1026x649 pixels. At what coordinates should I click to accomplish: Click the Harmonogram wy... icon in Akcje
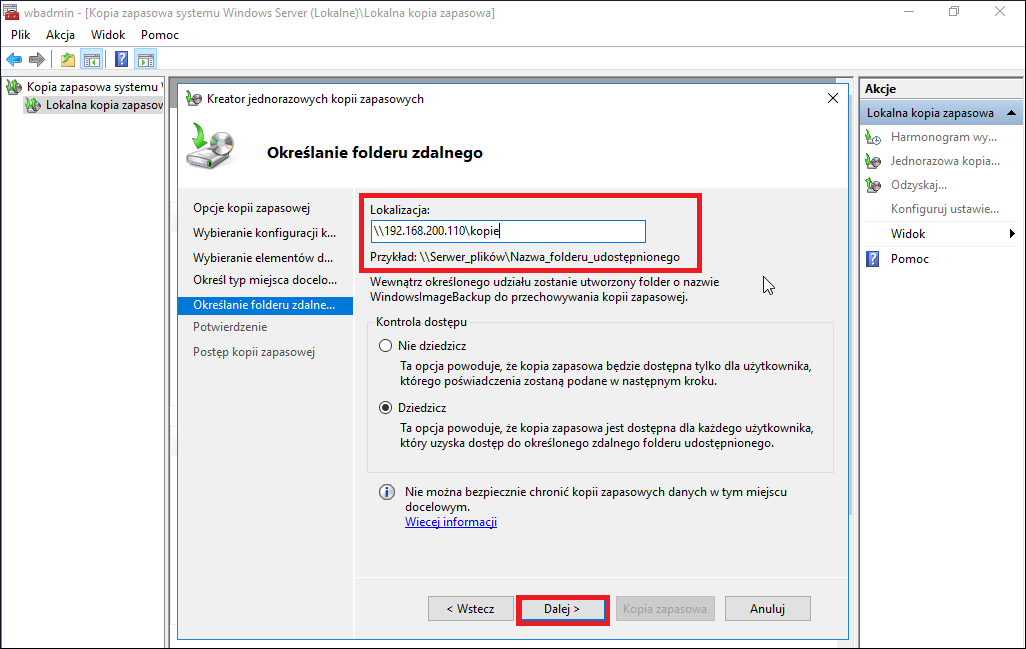click(x=873, y=137)
